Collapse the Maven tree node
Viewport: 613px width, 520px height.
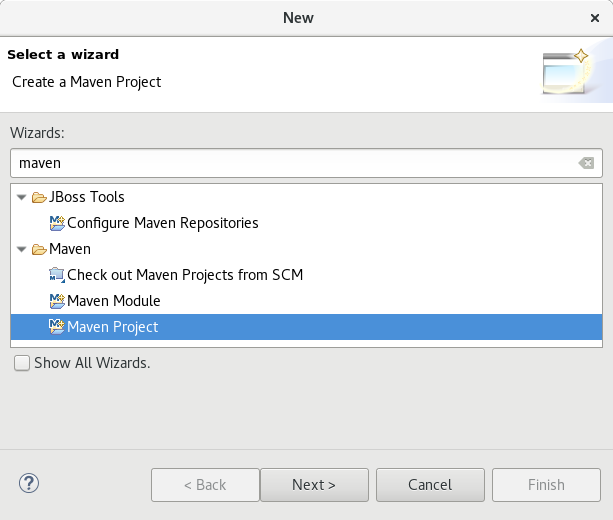[22, 249]
